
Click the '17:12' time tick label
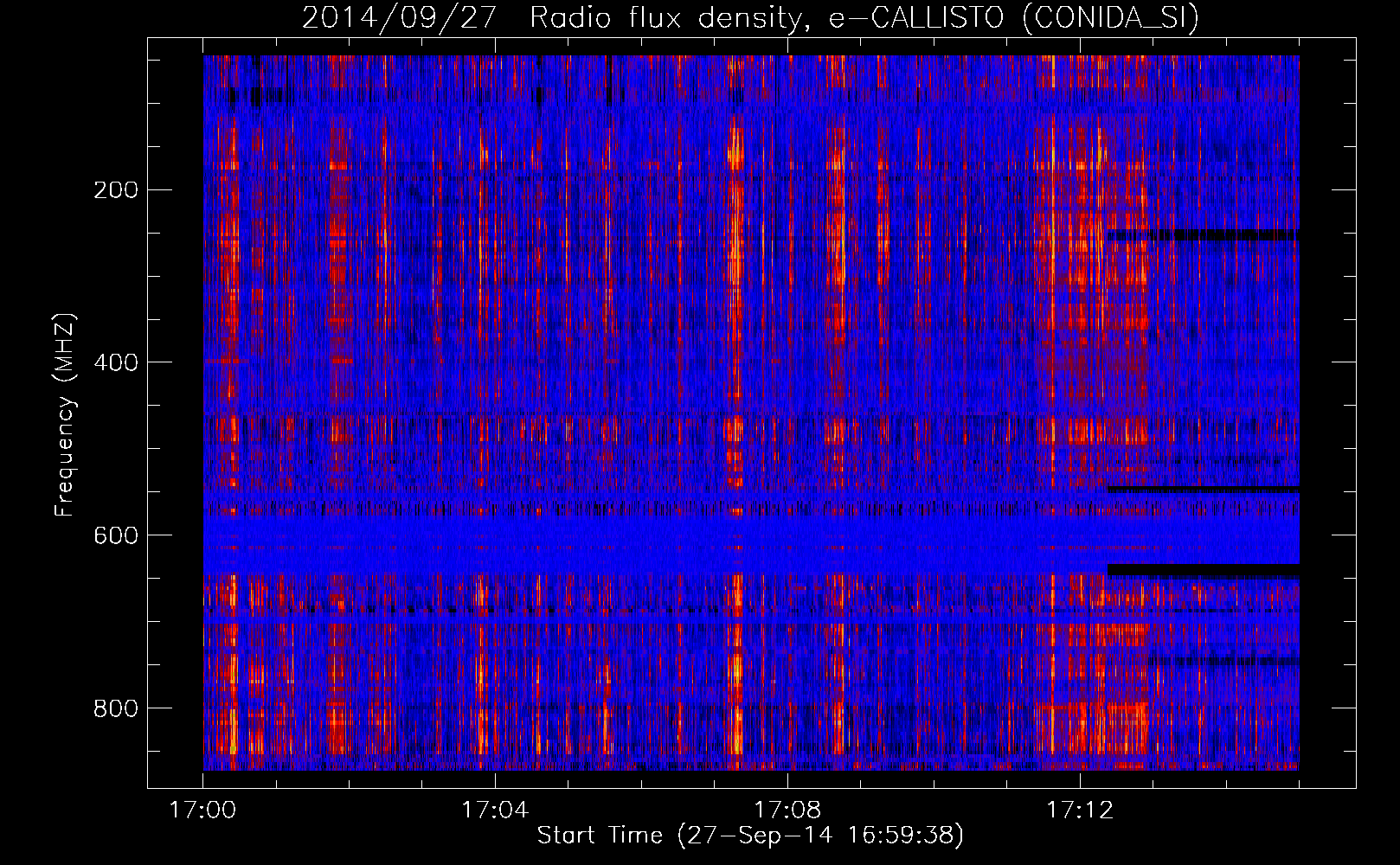coord(1080,811)
